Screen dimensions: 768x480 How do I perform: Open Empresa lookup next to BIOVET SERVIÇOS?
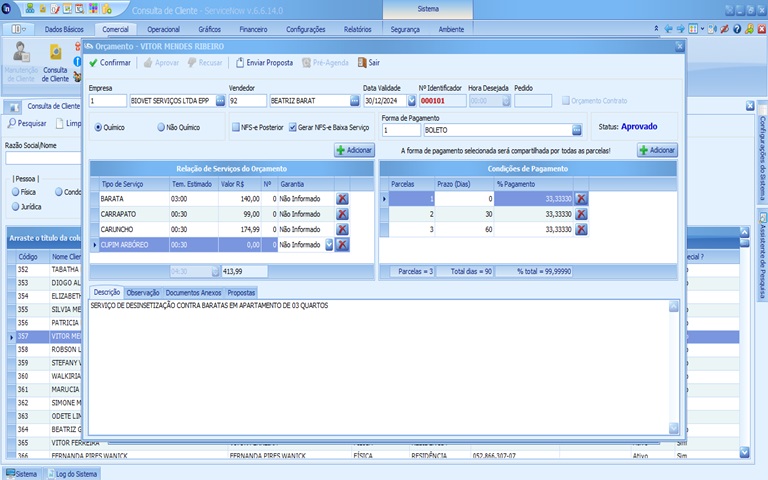pyautogui.click(x=218, y=101)
